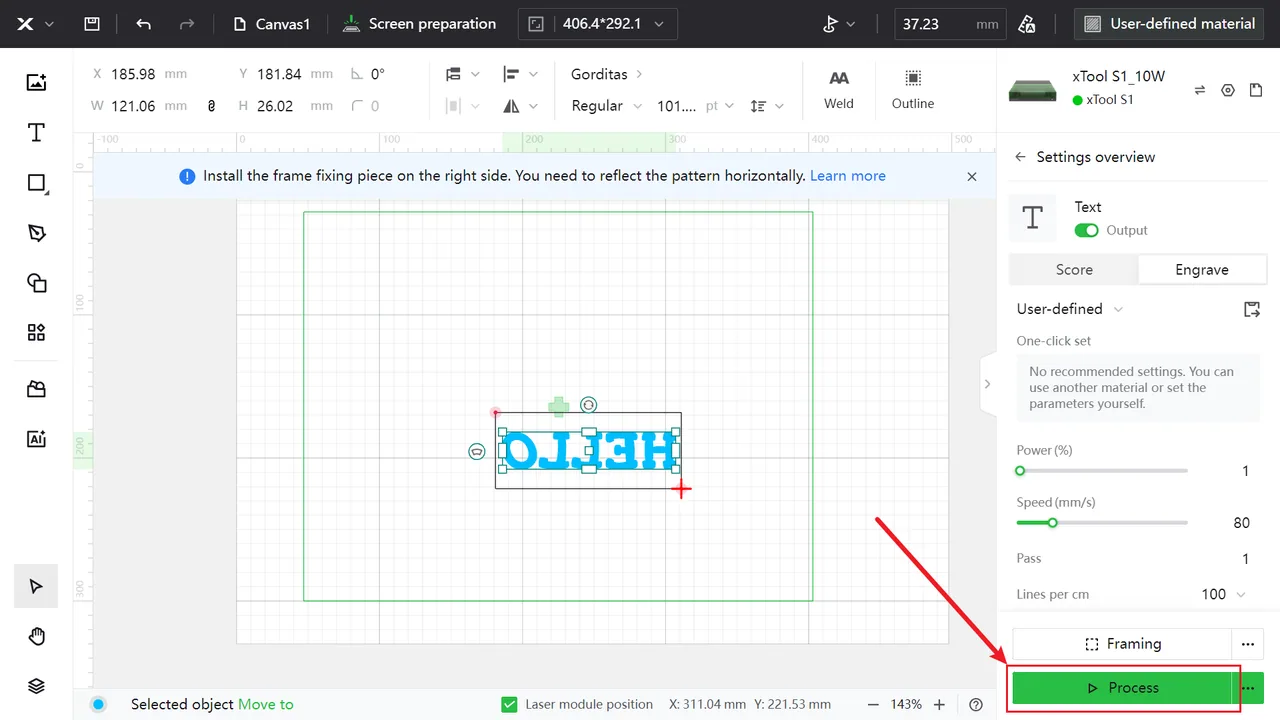Image resolution: width=1280 pixels, height=720 pixels.
Task: Open the Lines per cm dropdown
Action: coord(1224,594)
